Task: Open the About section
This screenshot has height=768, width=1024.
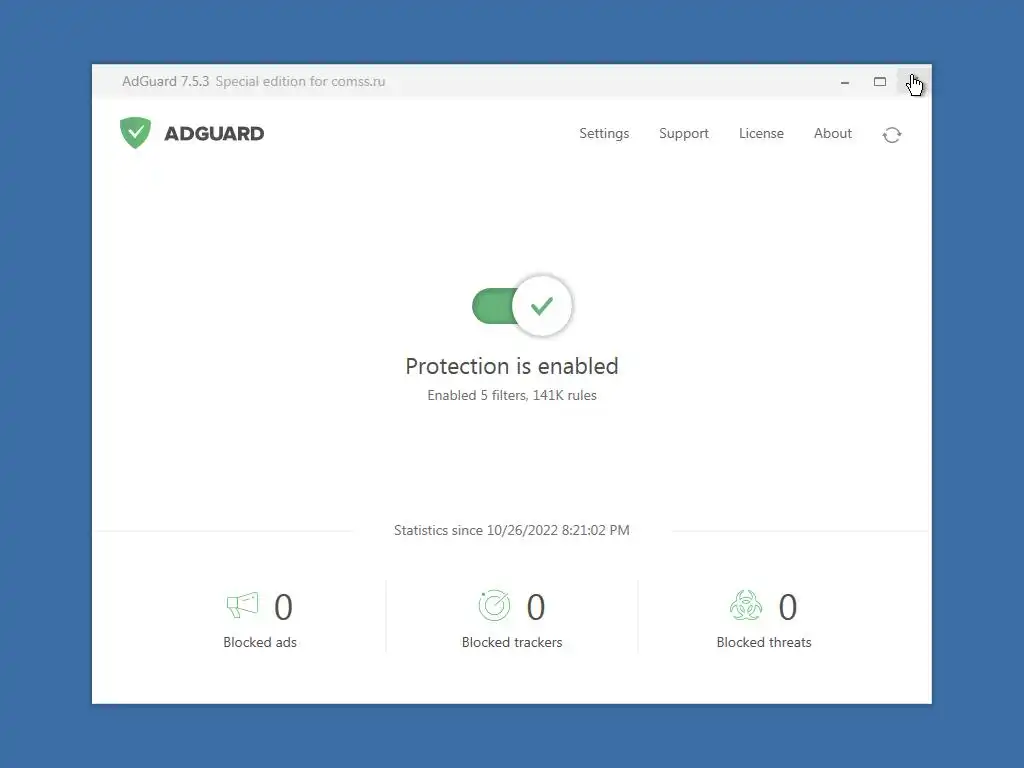Action: (832, 133)
